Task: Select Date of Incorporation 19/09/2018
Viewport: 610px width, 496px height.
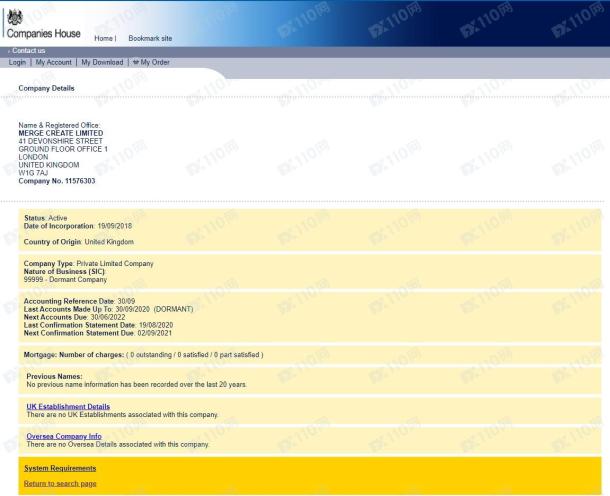Action: point(78,226)
